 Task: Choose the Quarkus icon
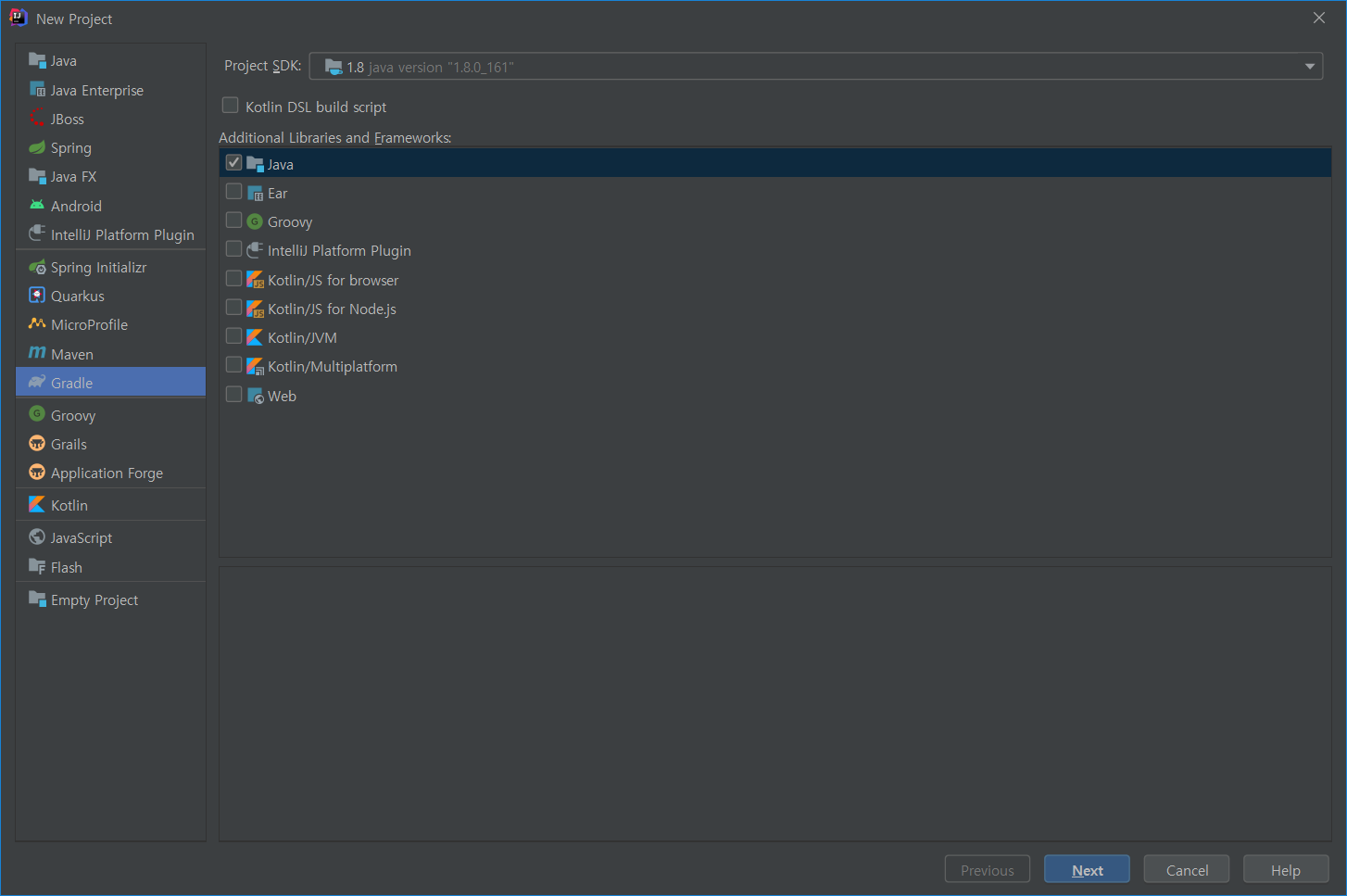(37, 296)
